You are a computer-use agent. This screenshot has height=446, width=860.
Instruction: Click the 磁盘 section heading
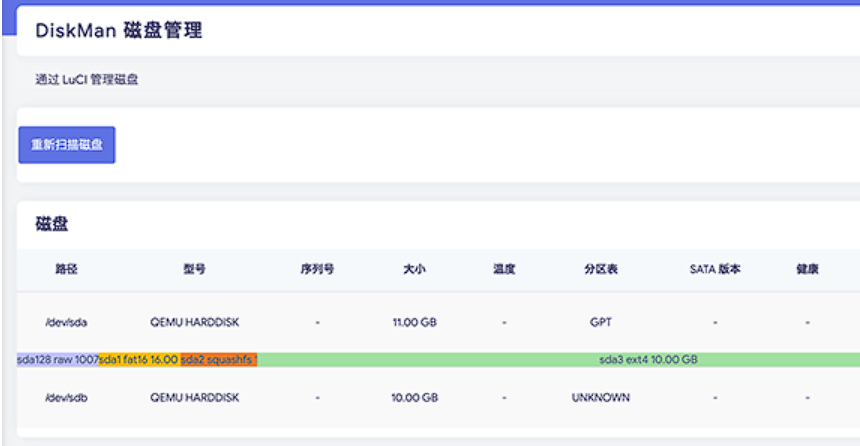click(x=52, y=224)
